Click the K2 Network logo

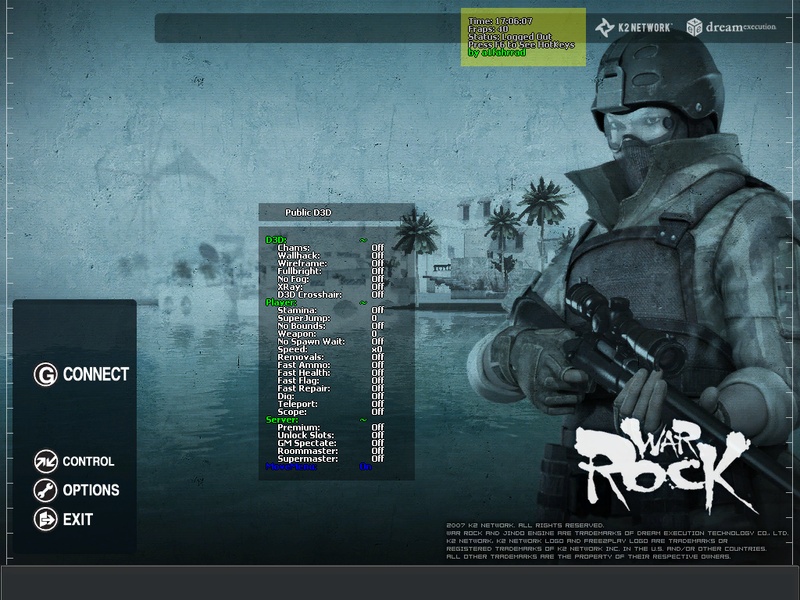tap(634, 27)
